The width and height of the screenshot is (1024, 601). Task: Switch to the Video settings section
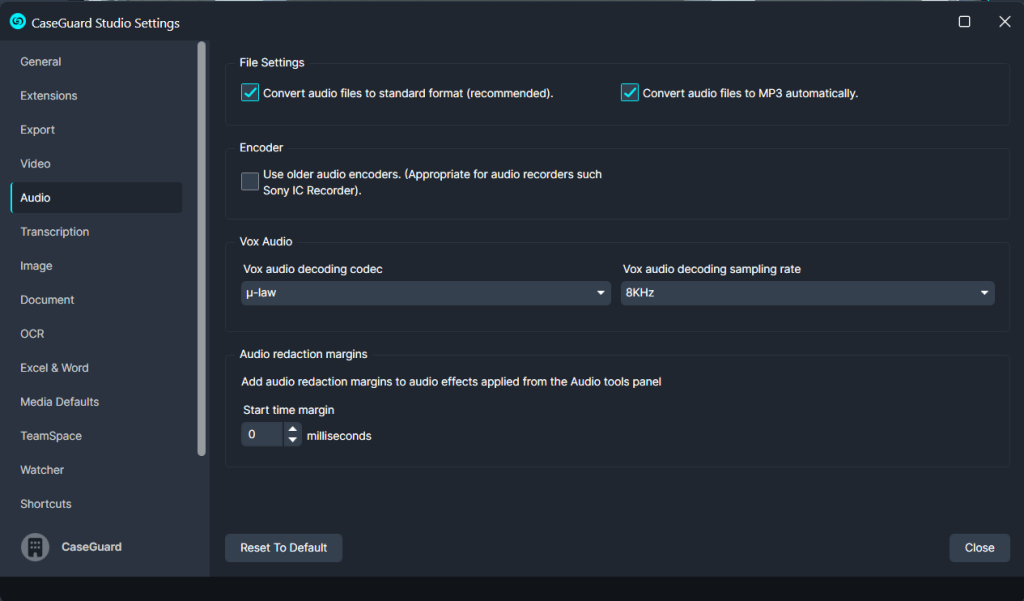coord(35,164)
